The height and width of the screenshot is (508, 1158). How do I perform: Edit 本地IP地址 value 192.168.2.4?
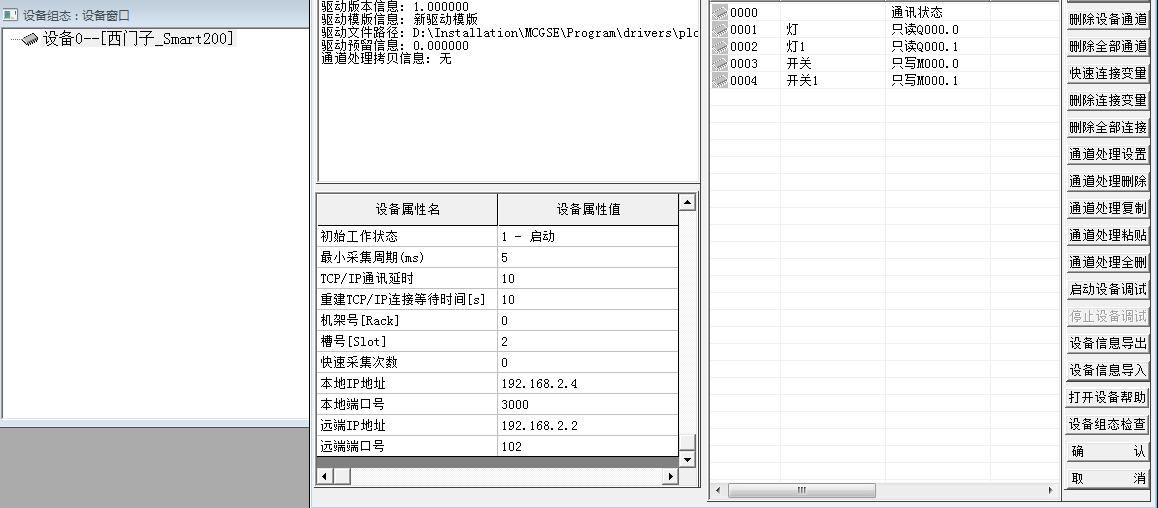[588, 383]
